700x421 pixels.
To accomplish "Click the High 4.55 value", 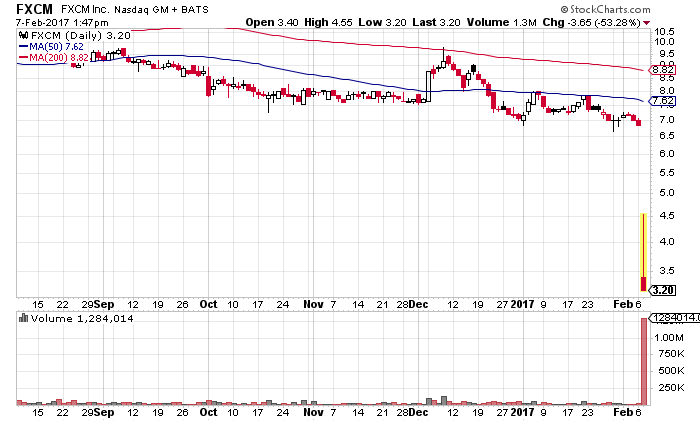I will [328, 22].
